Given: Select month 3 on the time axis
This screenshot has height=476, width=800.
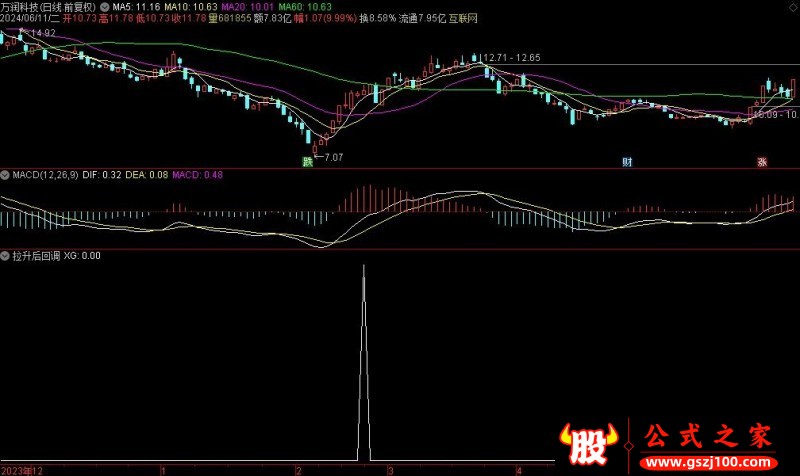Looking at the screenshot, I should click(391, 469).
